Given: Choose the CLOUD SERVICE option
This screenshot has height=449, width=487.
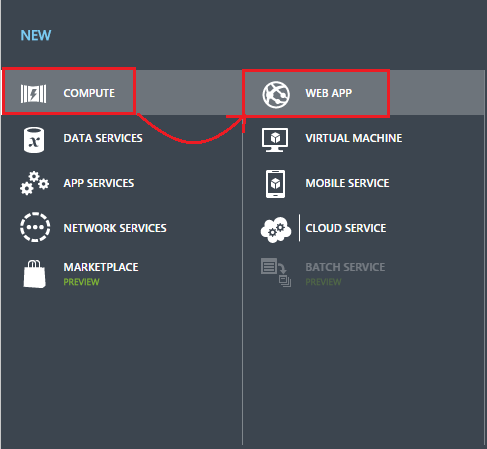Looking at the screenshot, I should point(346,228).
